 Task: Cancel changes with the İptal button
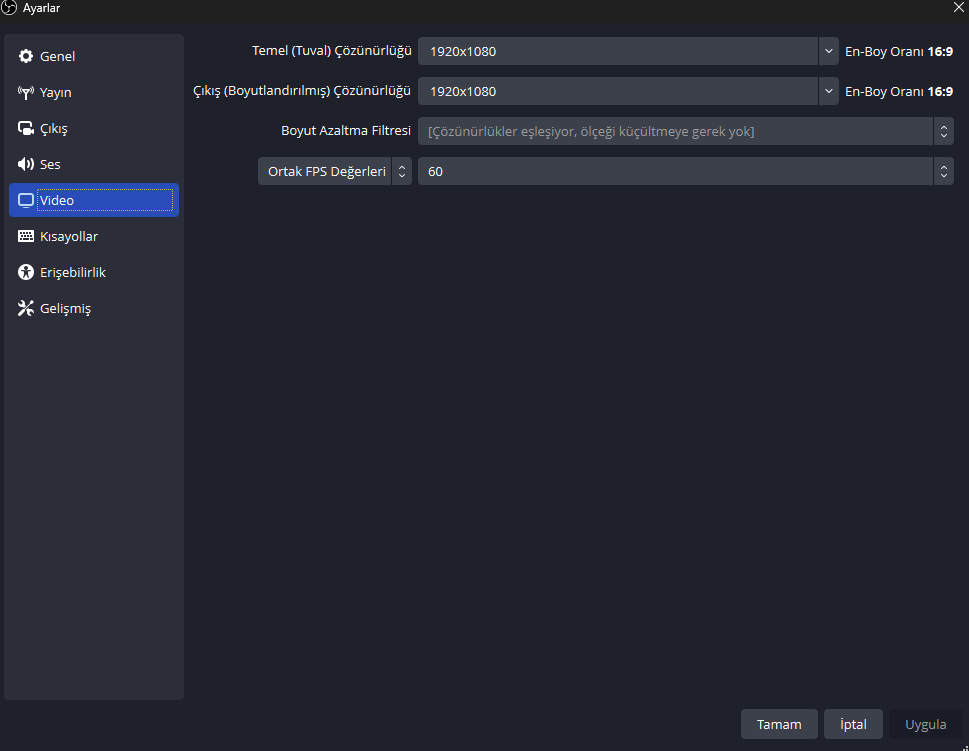coord(853,724)
